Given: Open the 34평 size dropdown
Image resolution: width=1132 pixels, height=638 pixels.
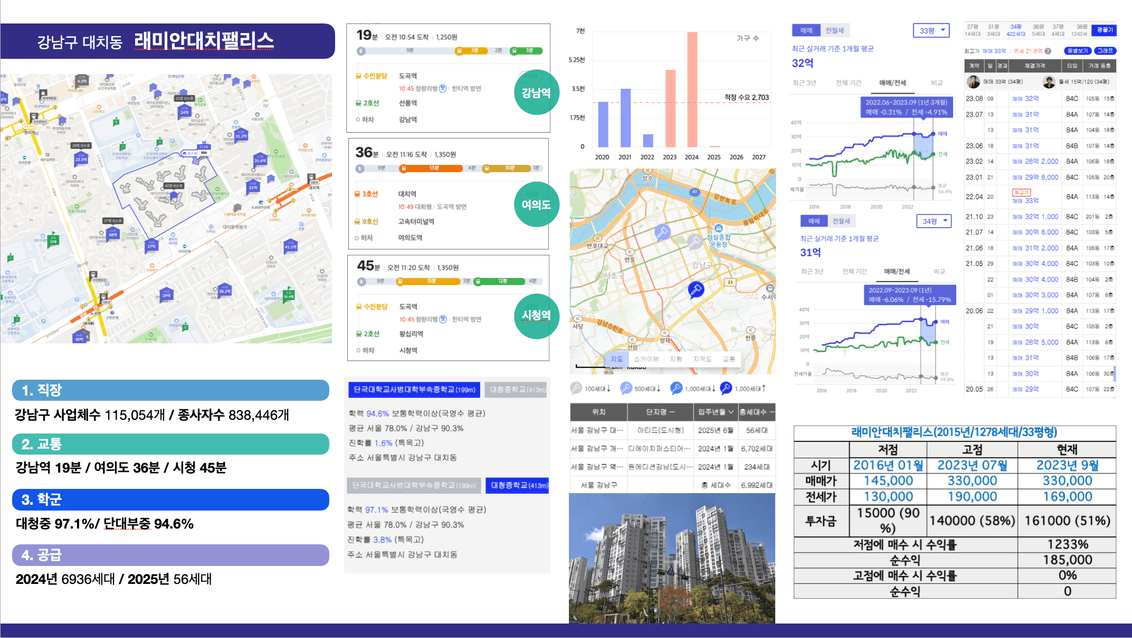Looking at the screenshot, I should (934, 221).
